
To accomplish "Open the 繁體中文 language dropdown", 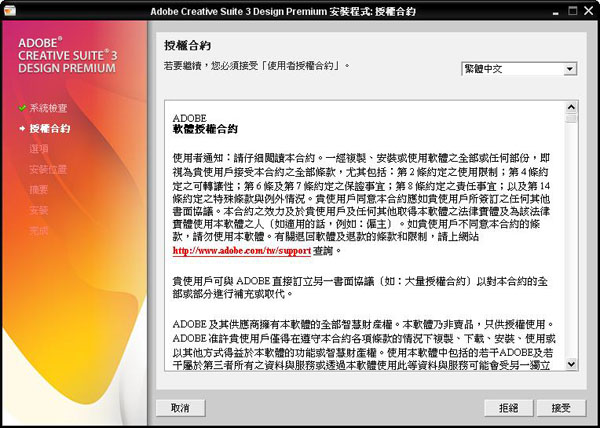I will point(519,69).
